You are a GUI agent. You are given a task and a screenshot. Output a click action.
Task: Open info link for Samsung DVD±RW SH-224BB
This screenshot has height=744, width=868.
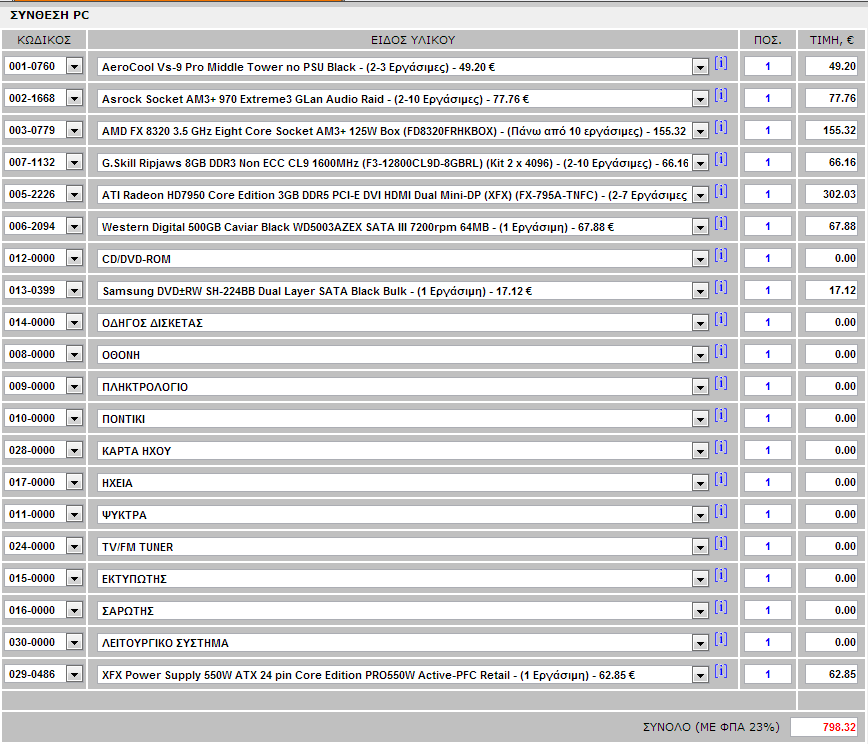coord(721,288)
